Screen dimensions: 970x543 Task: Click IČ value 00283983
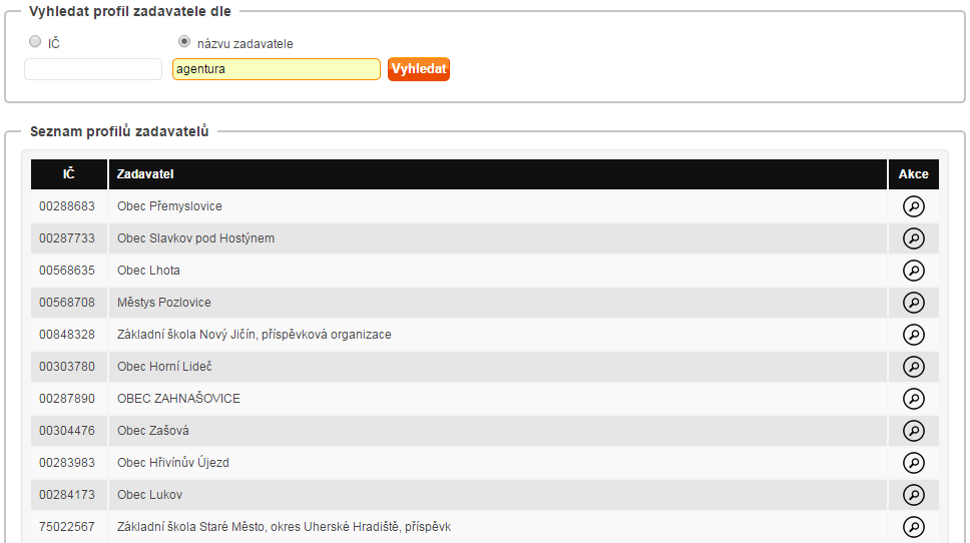pos(67,463)
